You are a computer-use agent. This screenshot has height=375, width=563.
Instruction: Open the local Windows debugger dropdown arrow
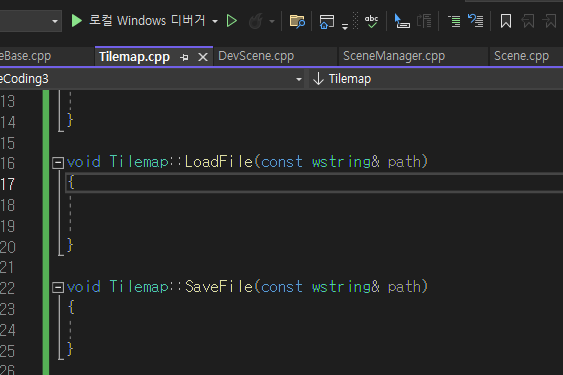pyautogui.click(x=215, y=22)
